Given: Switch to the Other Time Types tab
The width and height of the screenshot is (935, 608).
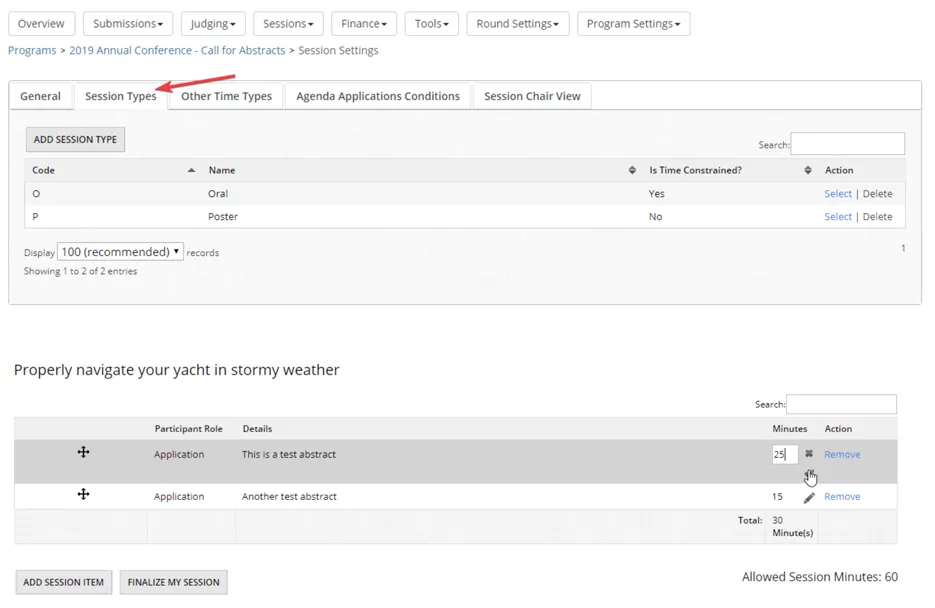Looking at the screenshot, I should click(x=227, y=96).
